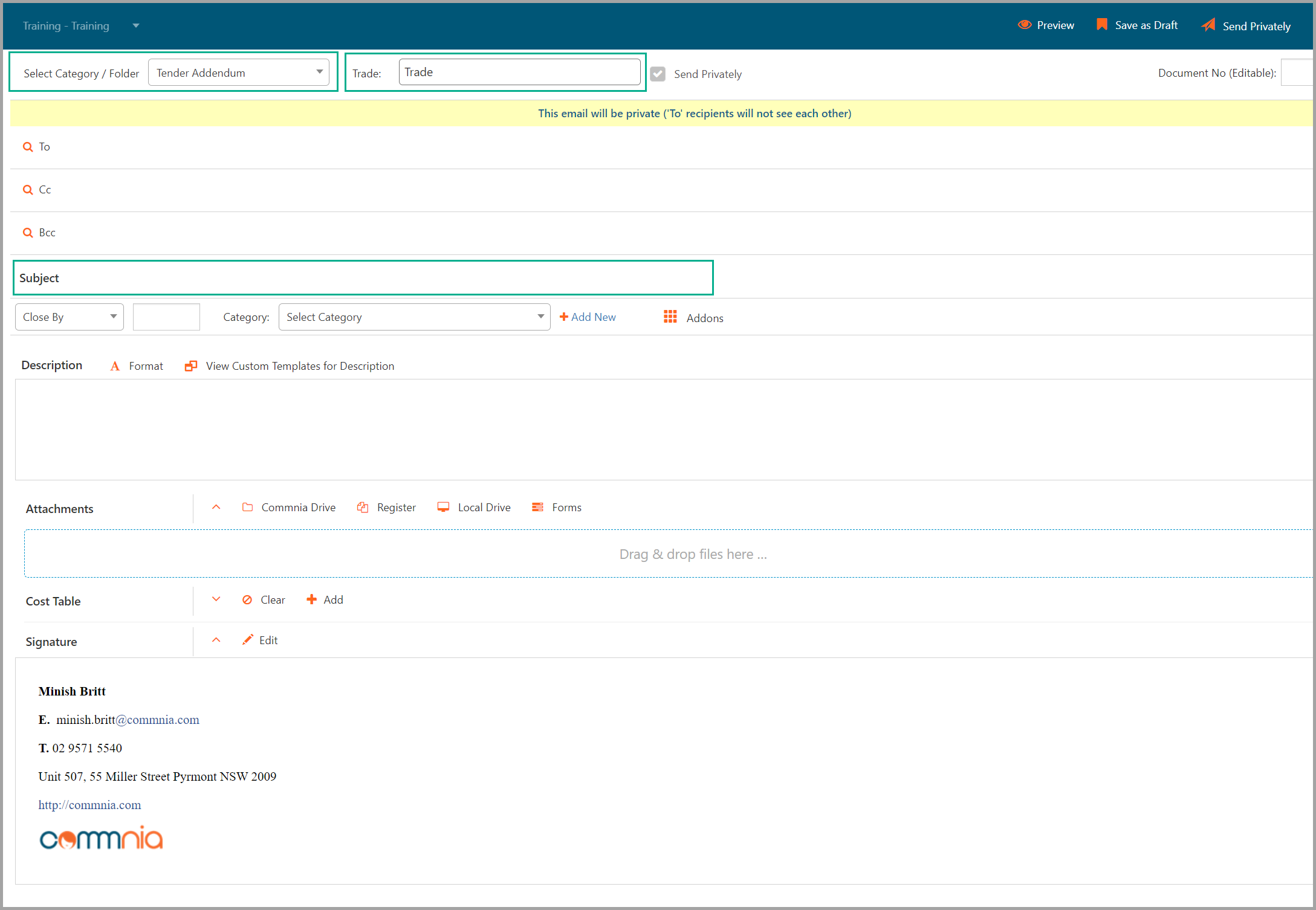Toggle the Send Privately checkbox

point(658,74)
